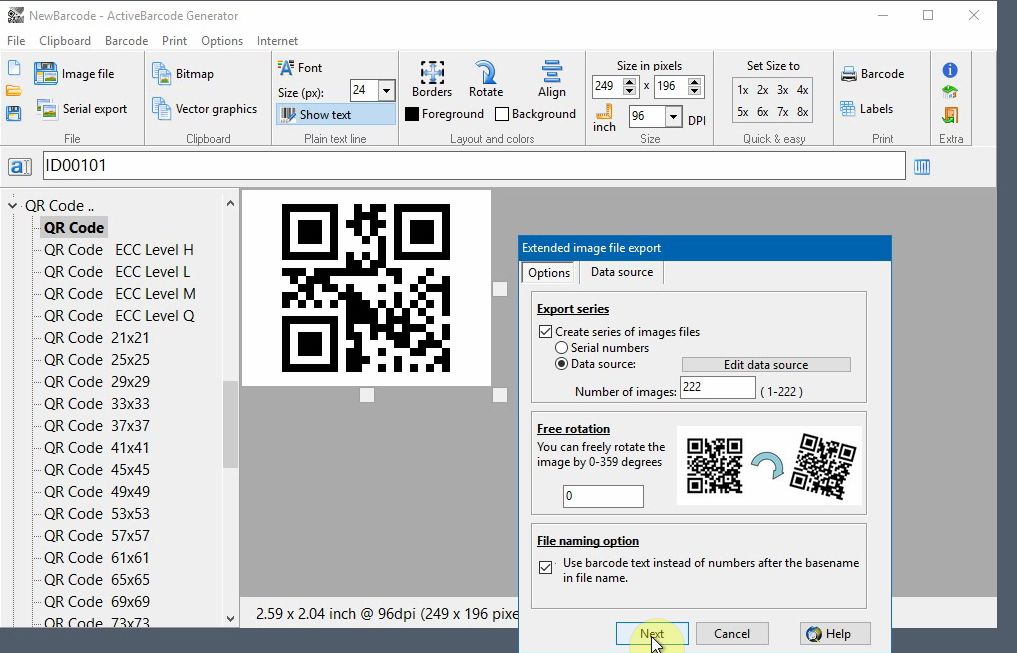
Task: Select QR Code 21x21
Action: pyautogui.click(x=97, y=338)
